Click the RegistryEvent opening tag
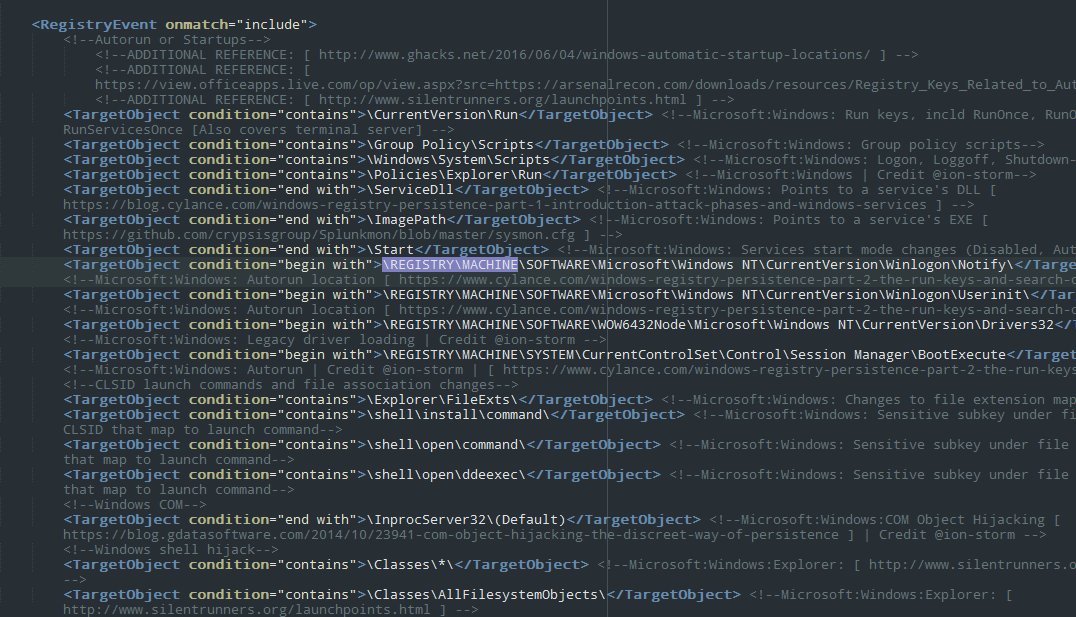The width and height of the screenshot is (1076, 617). (174, 25)
